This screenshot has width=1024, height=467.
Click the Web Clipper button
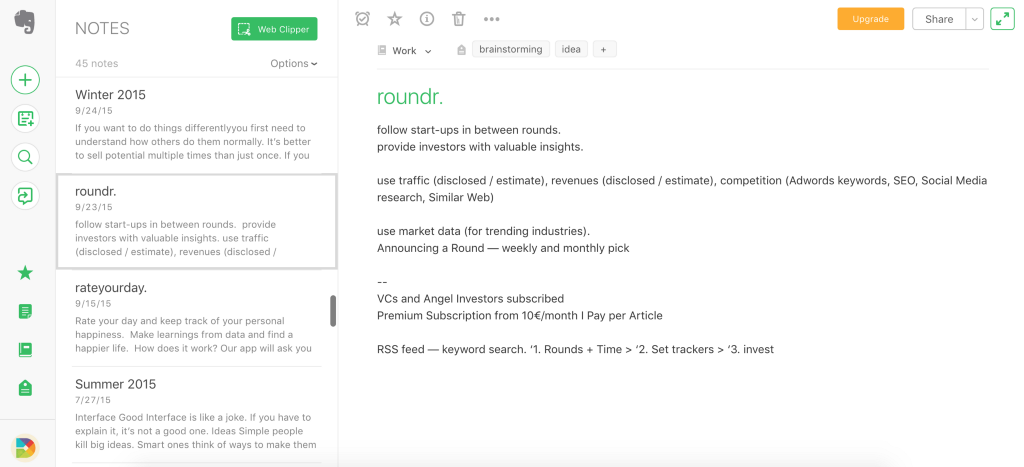coord(274,29)
